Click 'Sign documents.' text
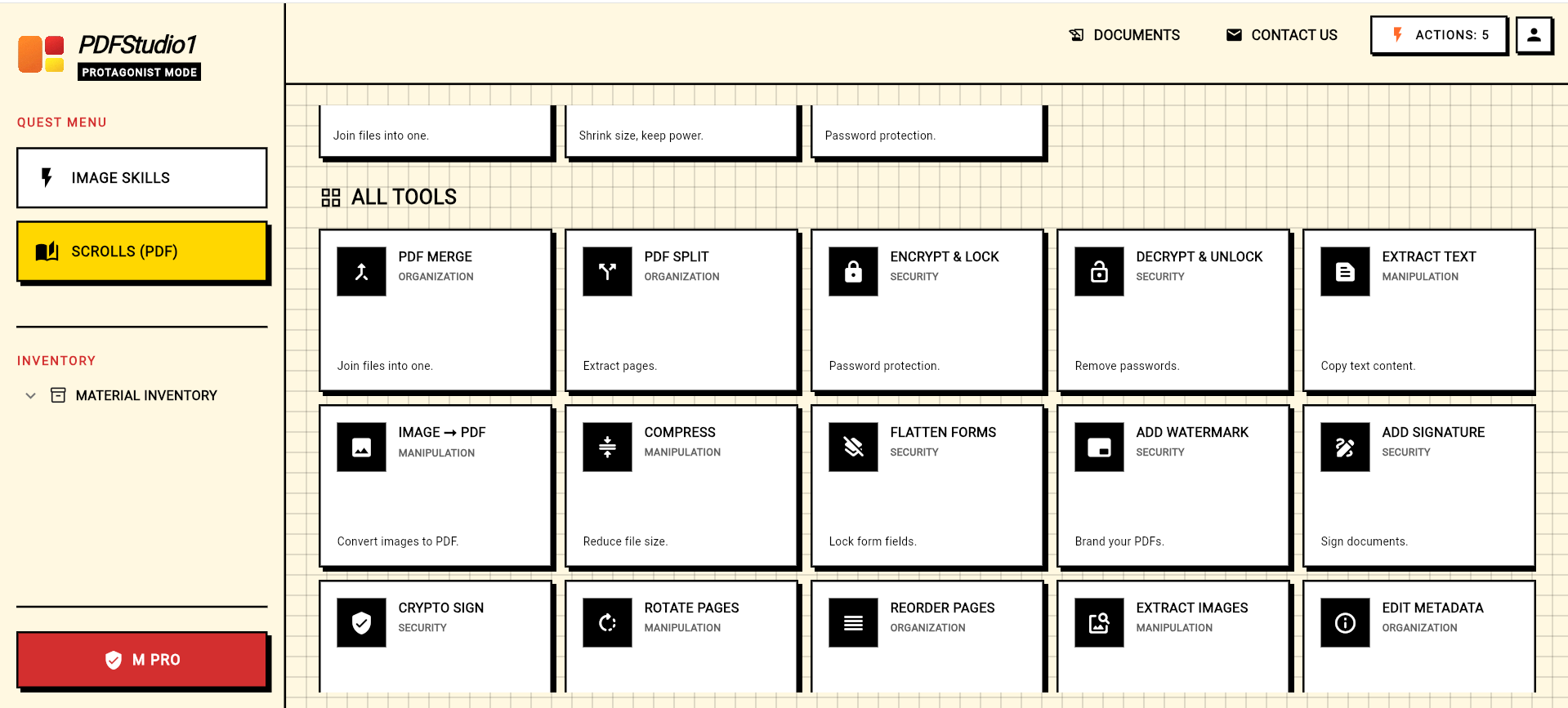The height and width of the screenshot is (708, 1568). pos(1365,541)
